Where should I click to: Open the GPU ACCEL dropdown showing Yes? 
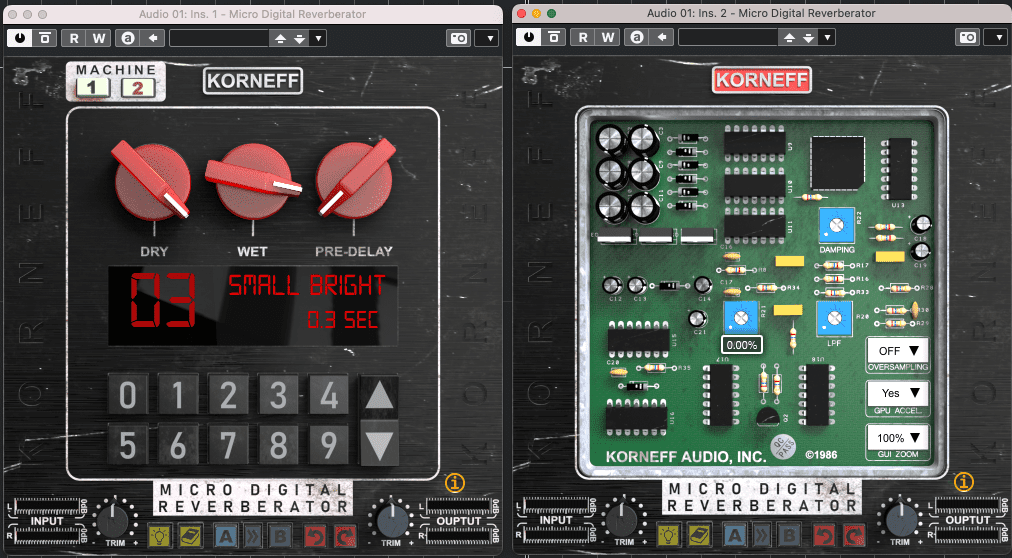(898, 393)
